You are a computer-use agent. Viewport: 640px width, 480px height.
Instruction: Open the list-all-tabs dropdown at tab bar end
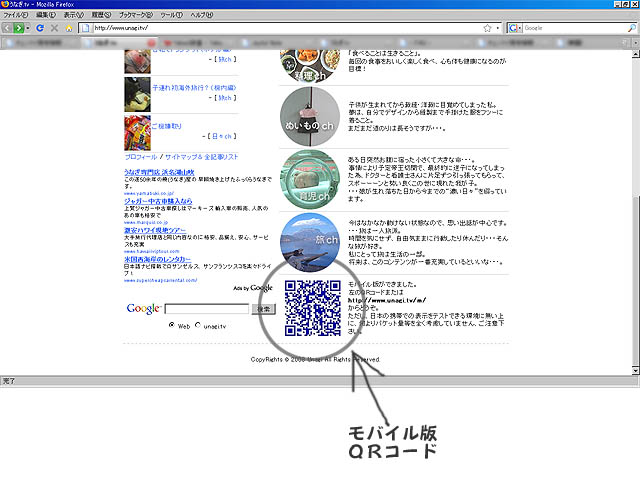[x=636, y=42]
